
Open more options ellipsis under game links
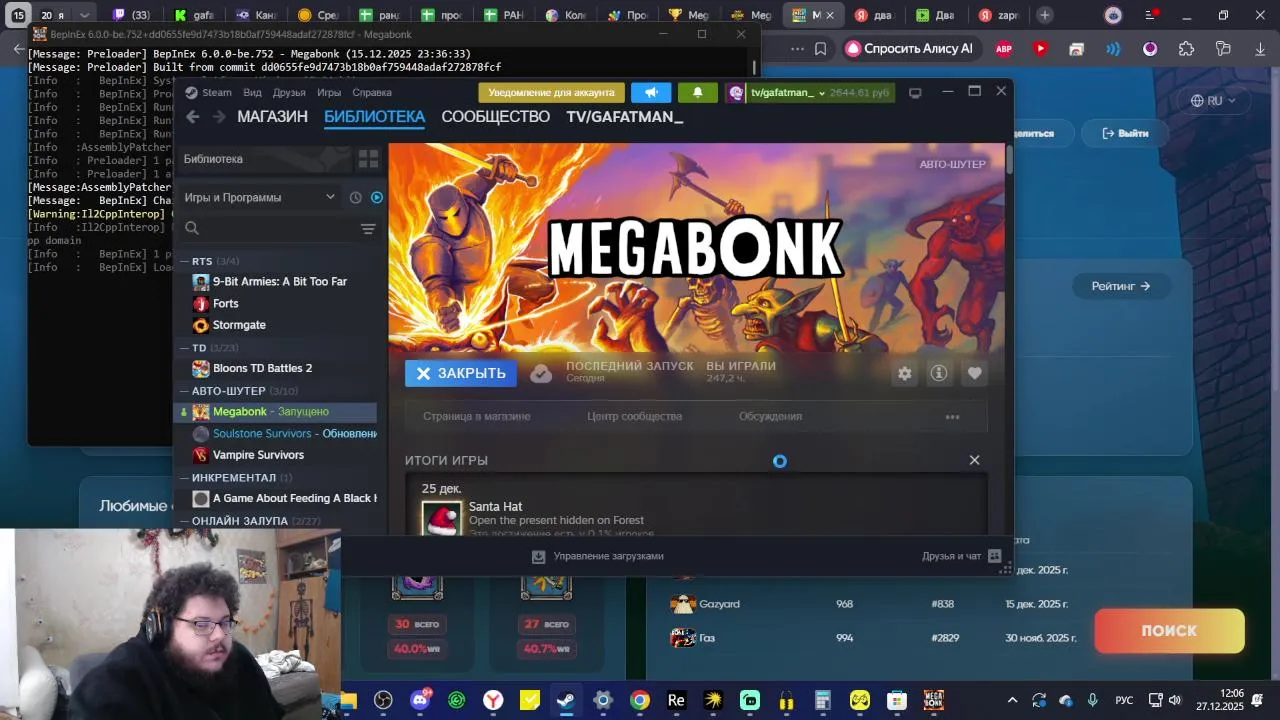point(952,417)
